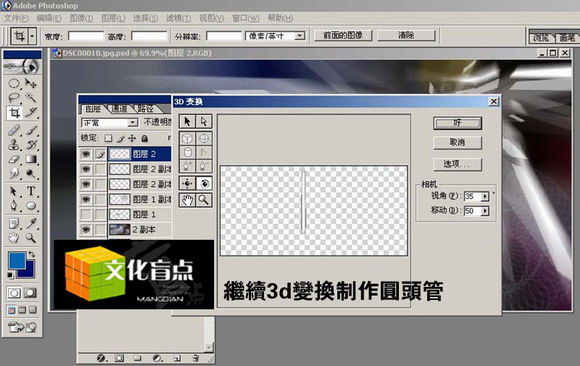
Task: Select the Type tool
Action: point(31,191)
